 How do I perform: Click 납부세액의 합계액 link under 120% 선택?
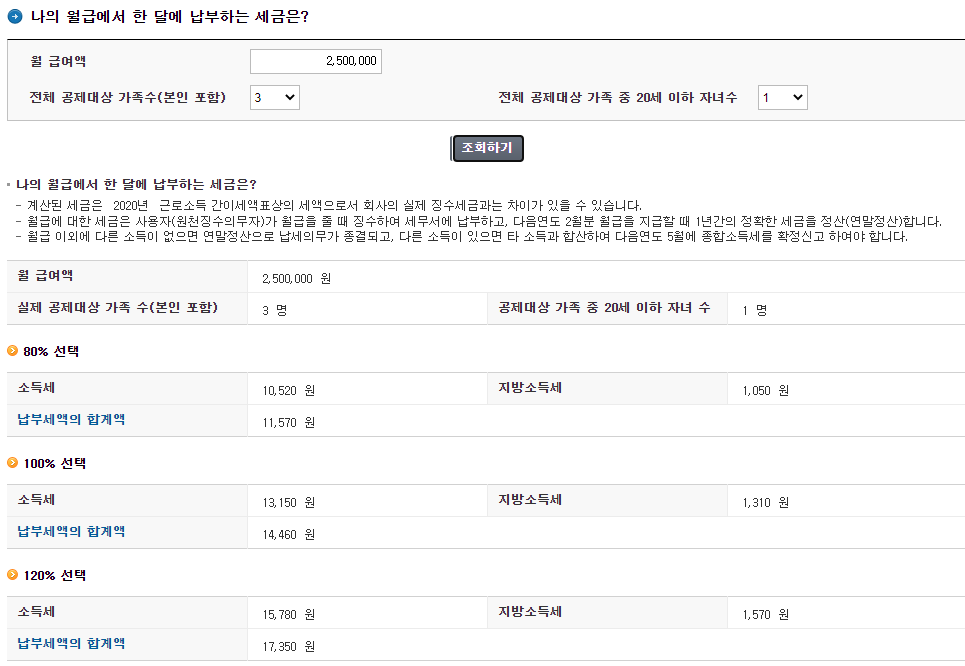tap(71, 644)
